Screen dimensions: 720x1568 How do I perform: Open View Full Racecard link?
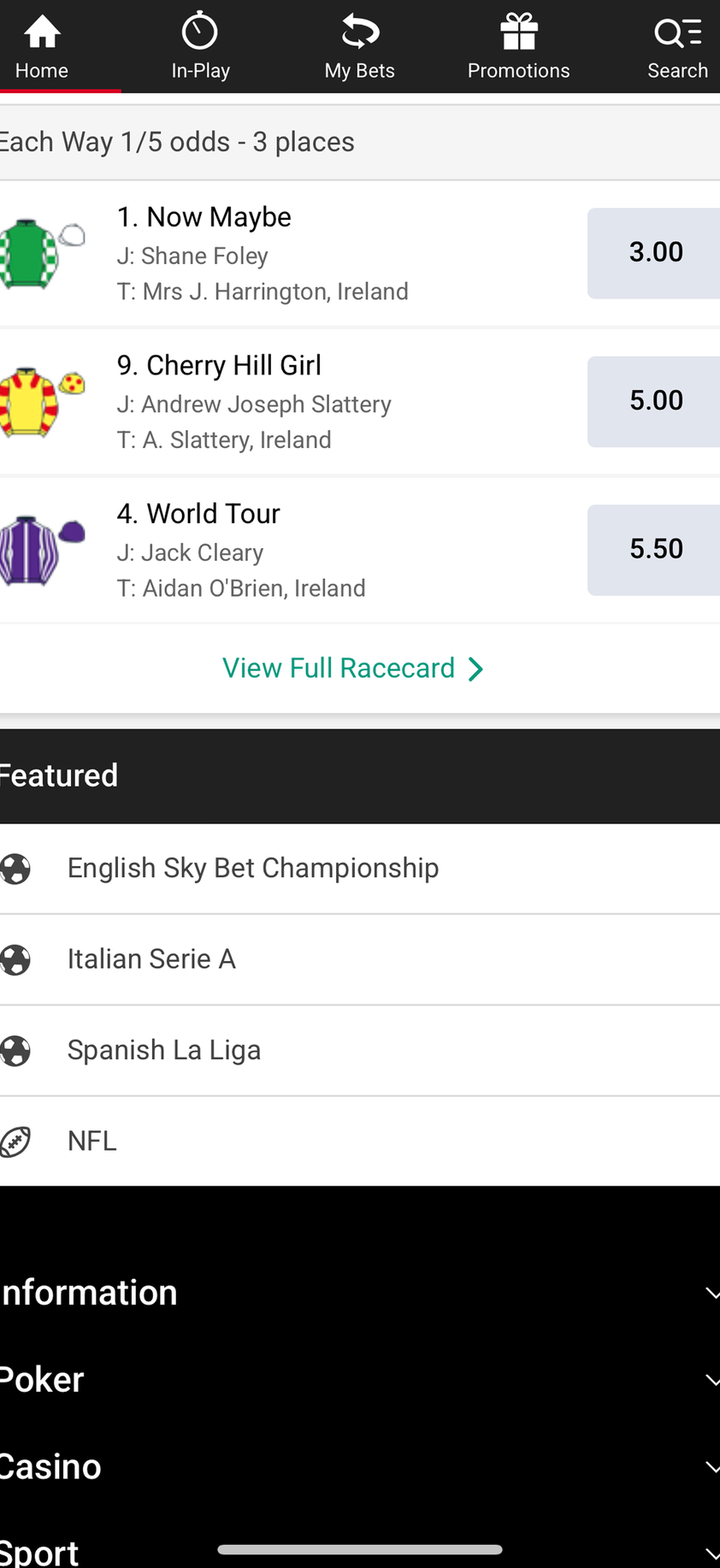(x=352, y=669)
